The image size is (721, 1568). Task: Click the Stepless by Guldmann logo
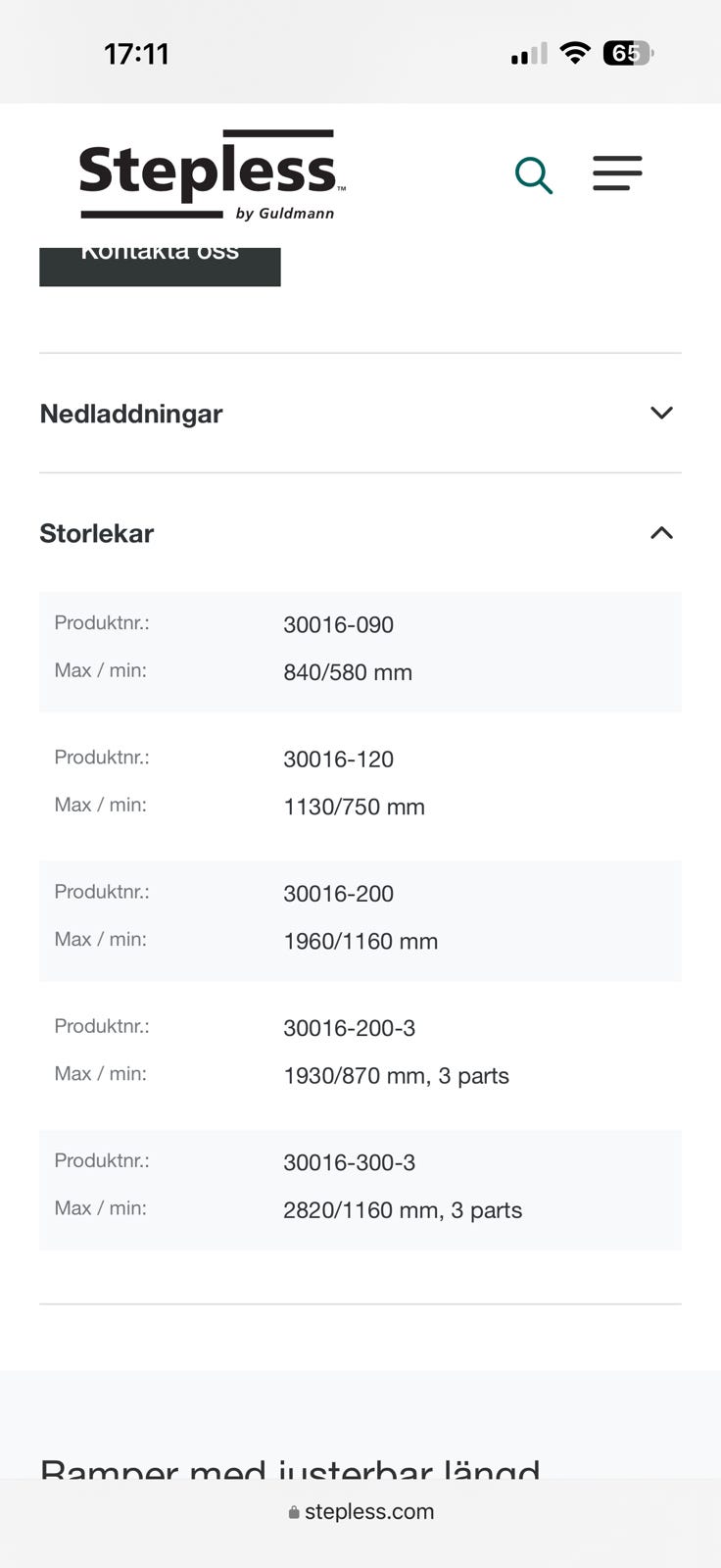coord(211,175)
